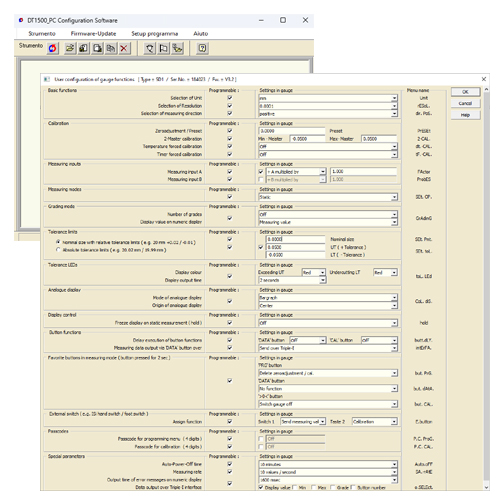Select Absolute tolerance limits radio option

tap(58, 250)
